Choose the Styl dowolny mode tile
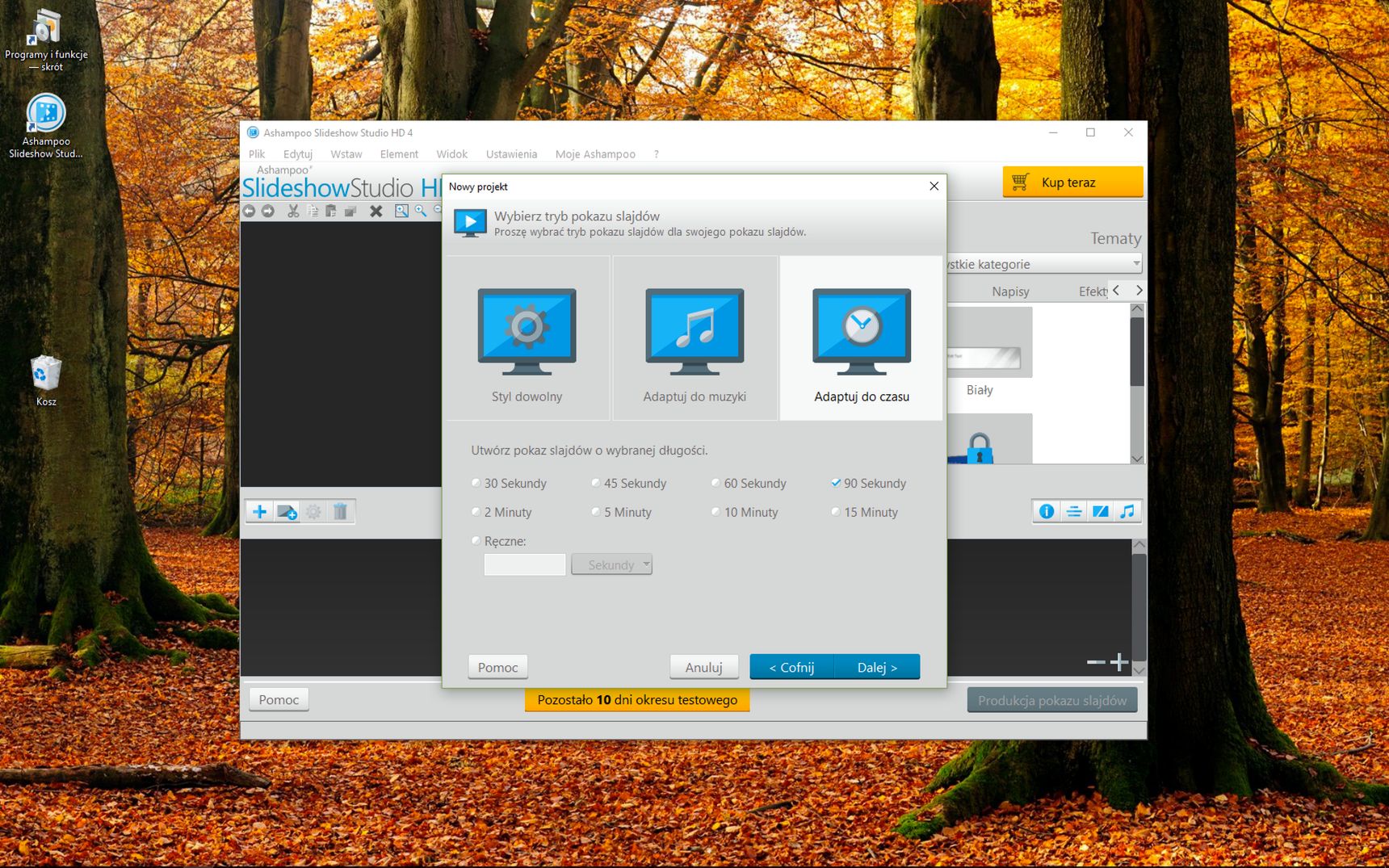 click(x=527, y=338)
